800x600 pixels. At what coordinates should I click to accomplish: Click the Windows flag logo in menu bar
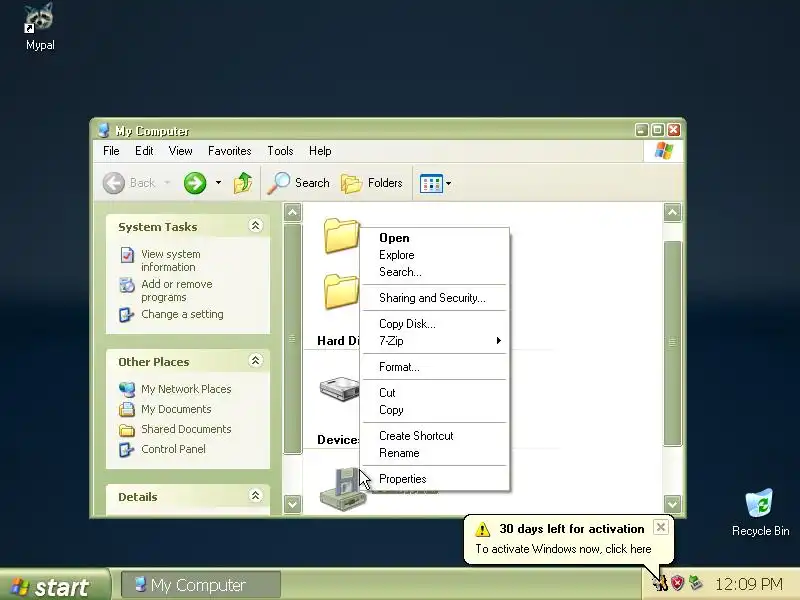(x=663, y=151)
